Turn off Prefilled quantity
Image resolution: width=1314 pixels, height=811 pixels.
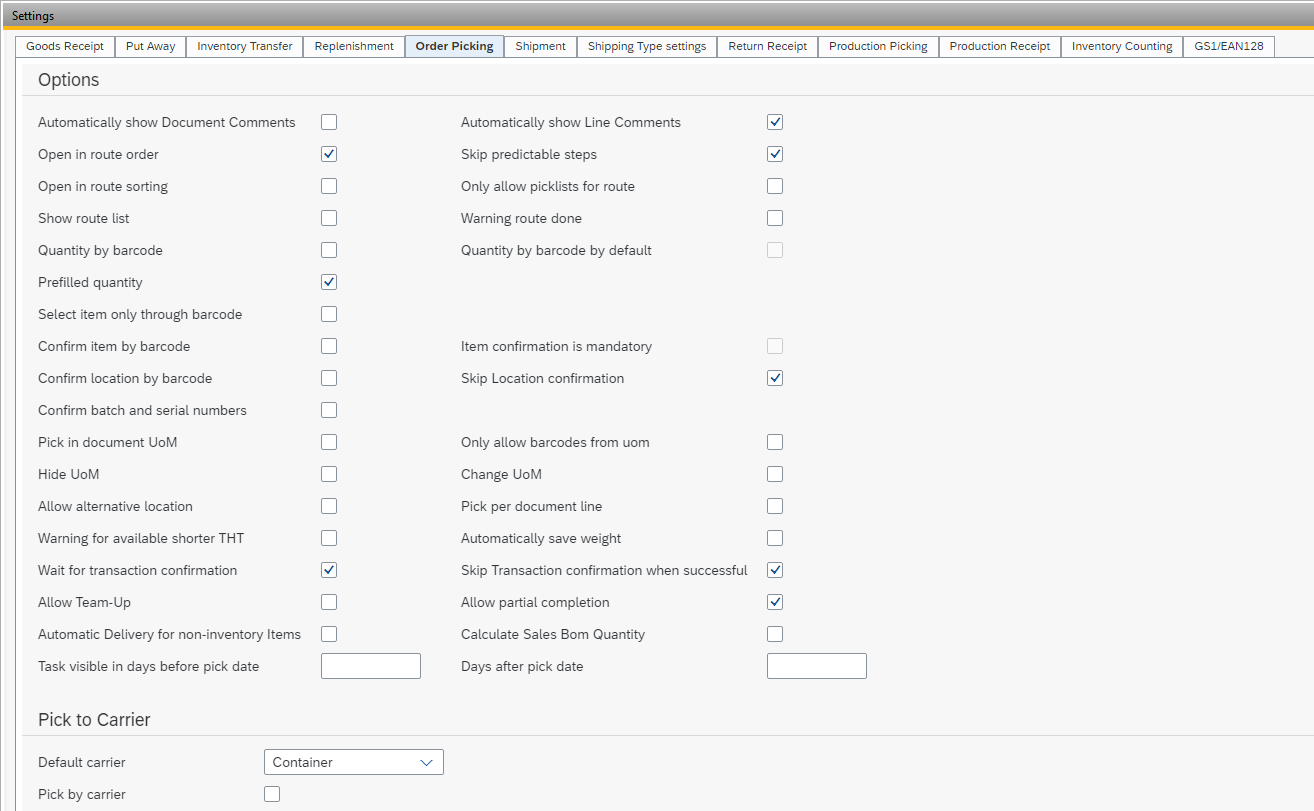tap(329, 282)
